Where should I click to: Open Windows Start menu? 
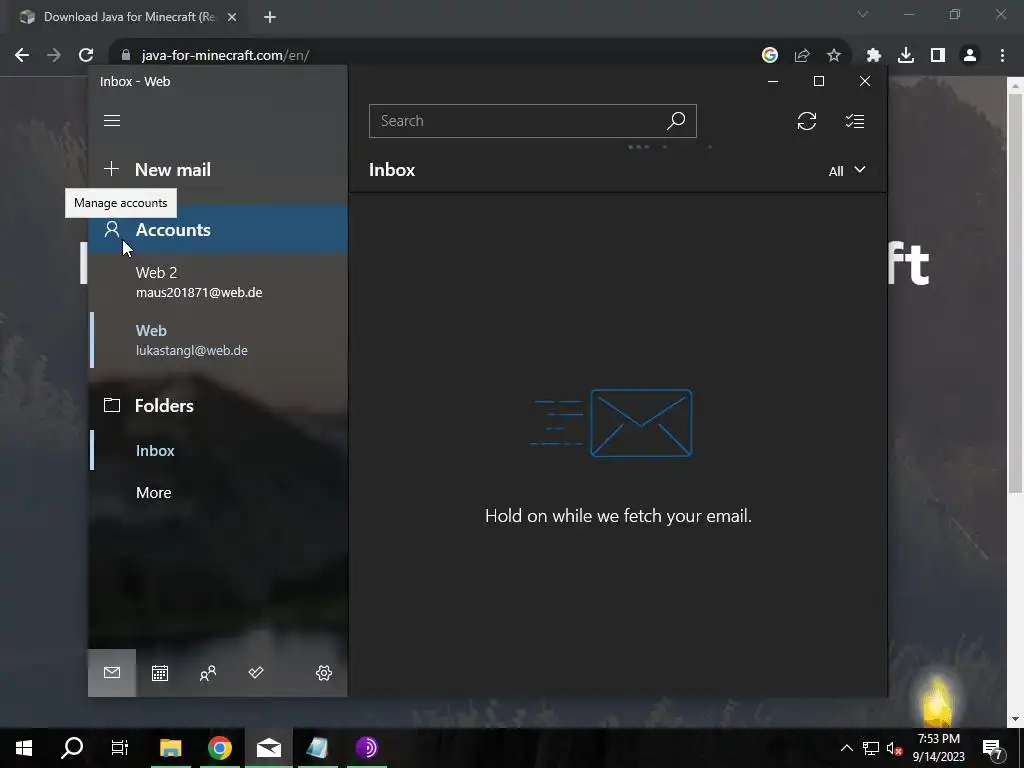point(24,748)
